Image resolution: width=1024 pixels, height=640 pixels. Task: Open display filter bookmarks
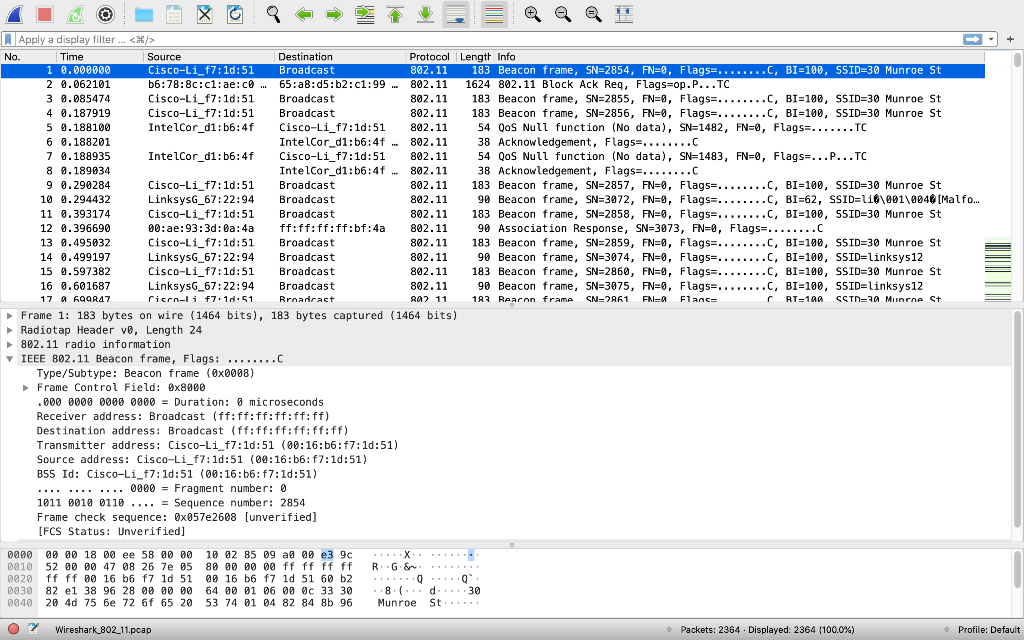8,40
